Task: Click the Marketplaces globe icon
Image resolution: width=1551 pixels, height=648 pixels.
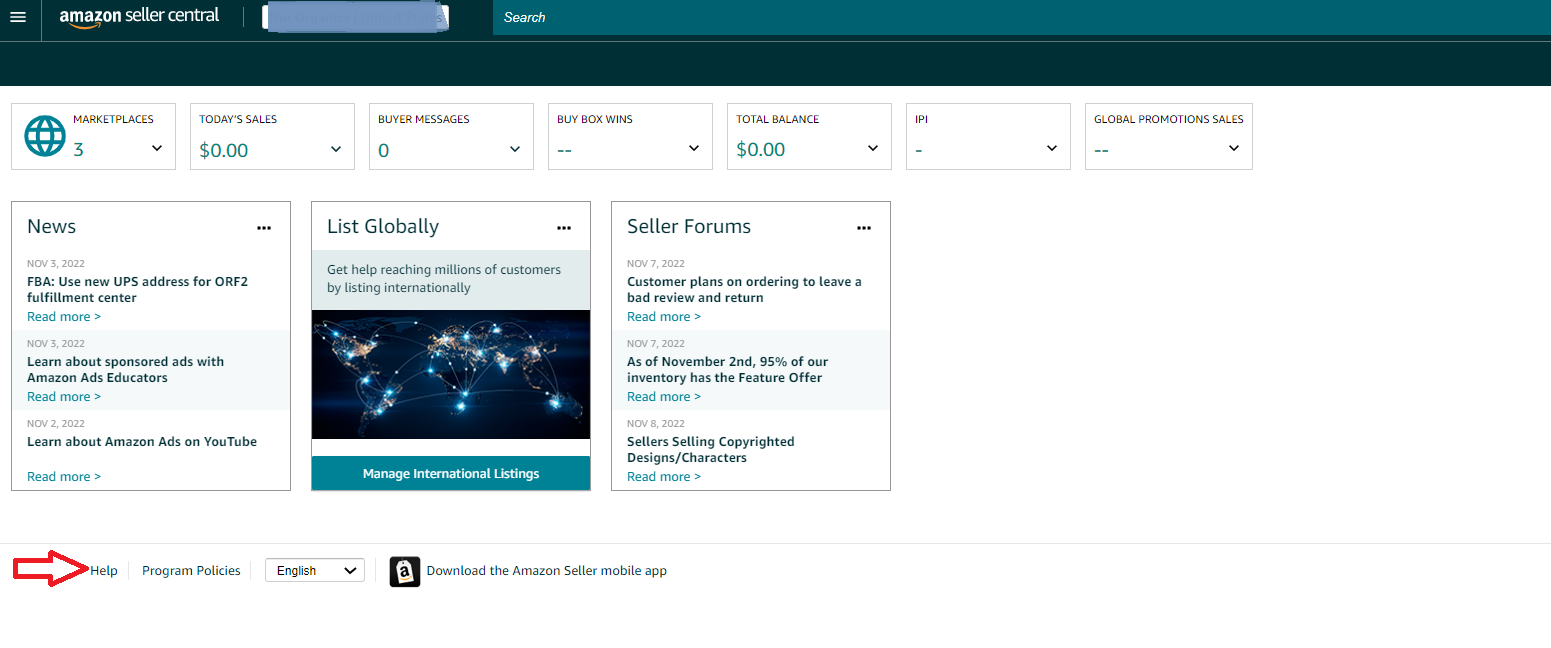Action: (x=44, y=136)
